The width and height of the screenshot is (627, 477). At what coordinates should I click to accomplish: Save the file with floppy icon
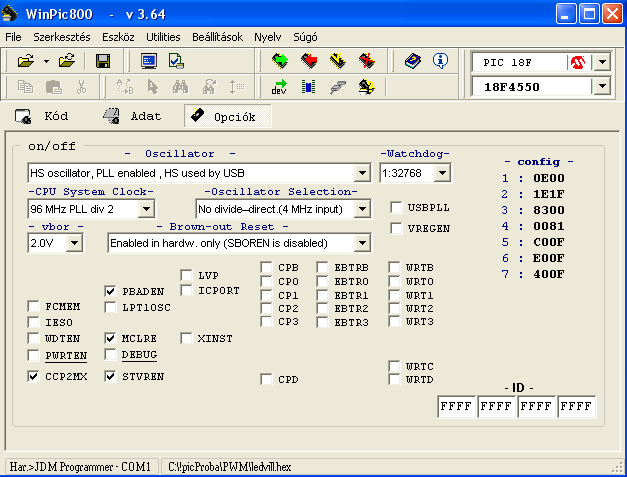[103, 61]
